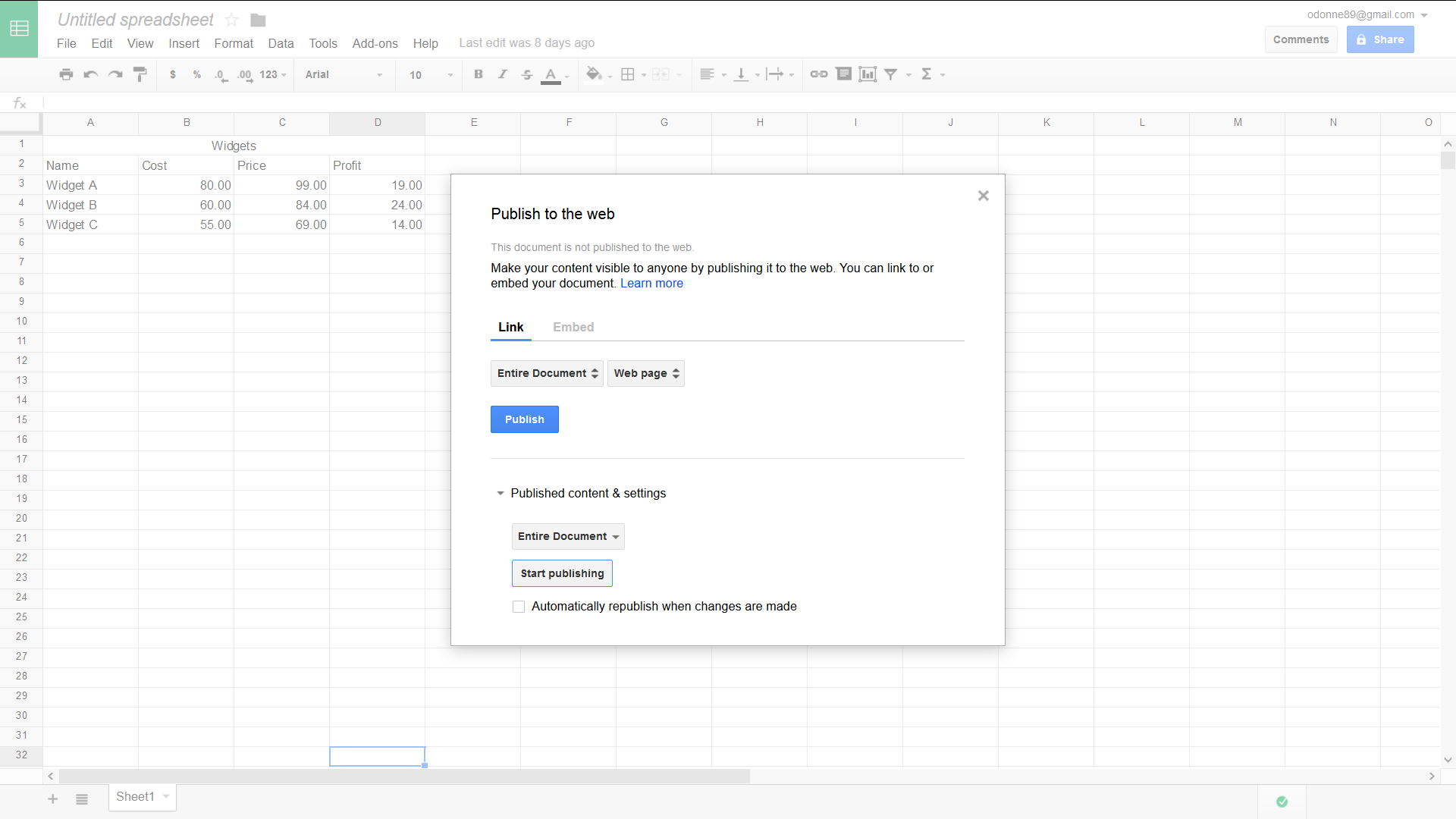Redo the last action
The height and width of the screenshot is (819, 1456).
115,74
